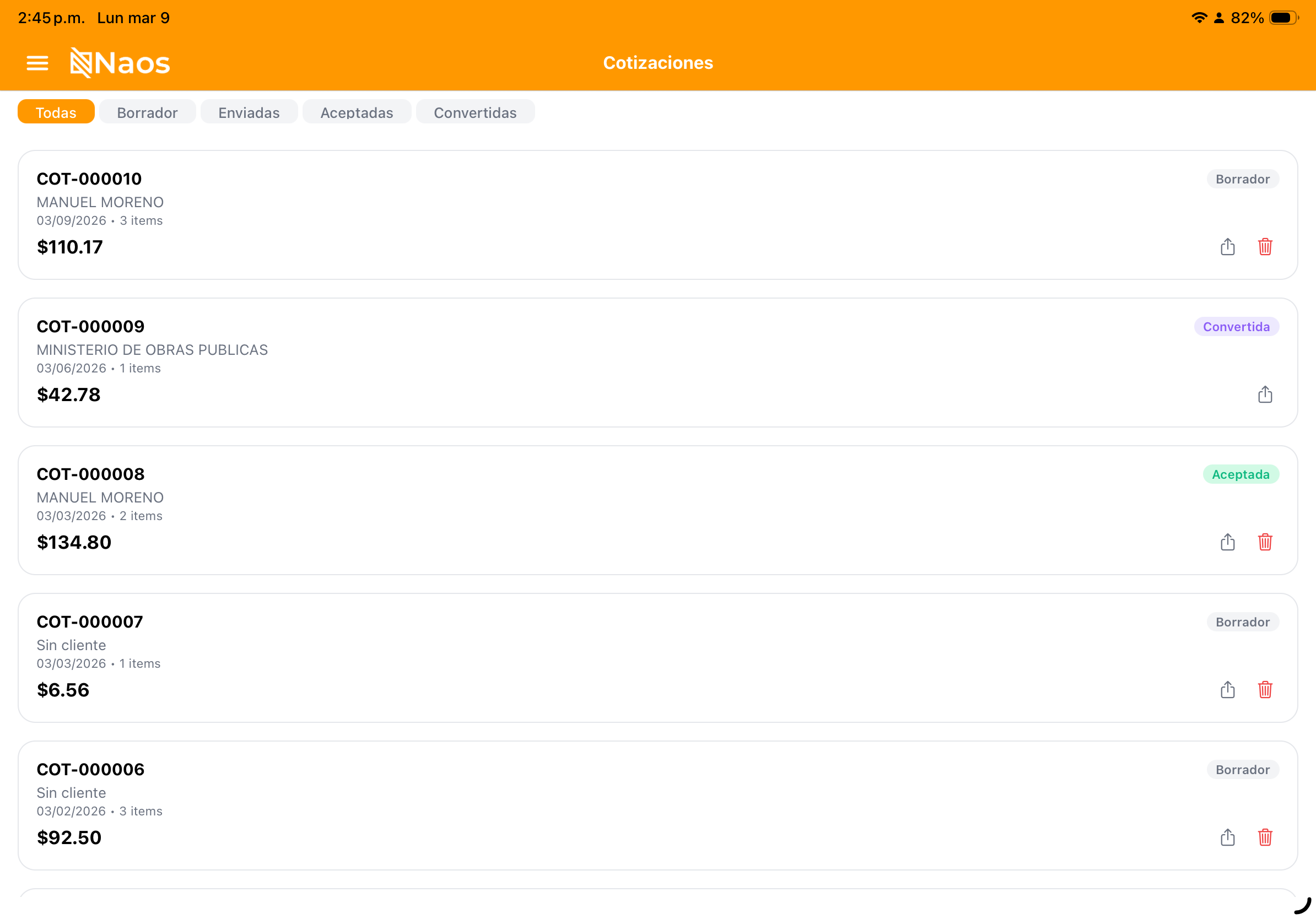Share quotation COT-000006
The width and height of the screenshot is (1316, 919).
point(1227,837)
